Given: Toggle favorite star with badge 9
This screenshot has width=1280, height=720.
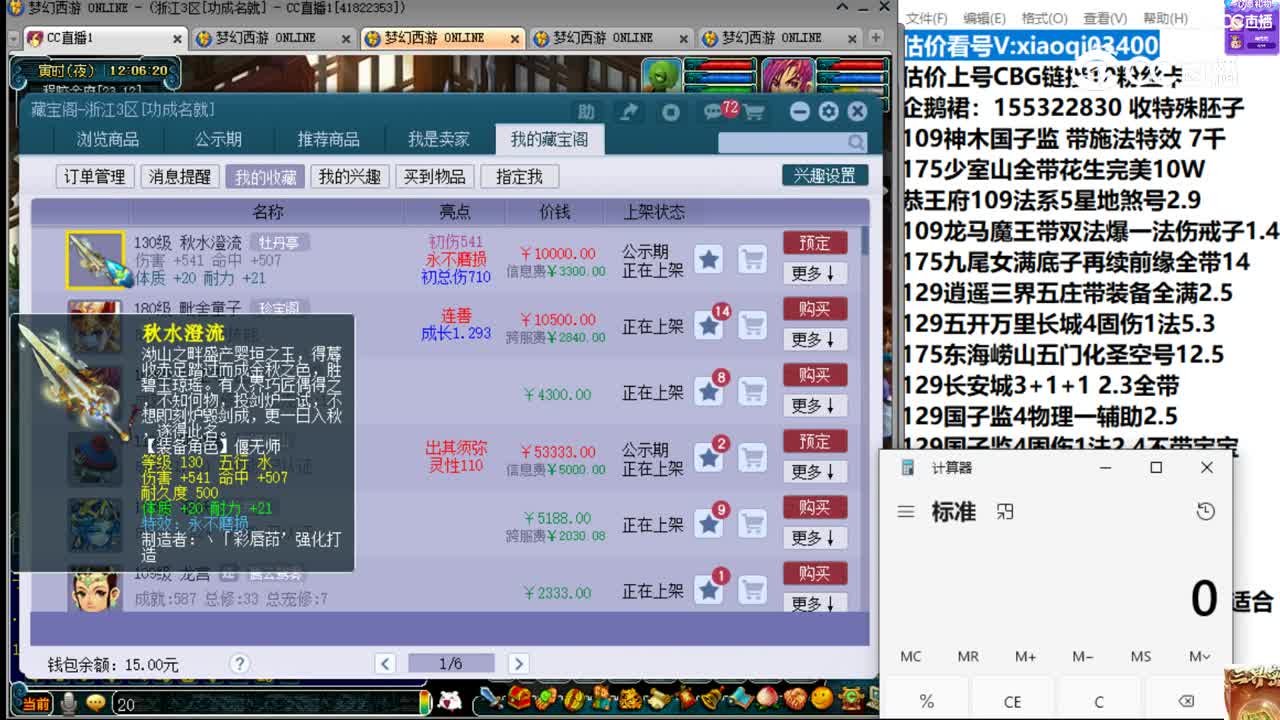Looking at the screenshot, I should (x=709, y=524).
